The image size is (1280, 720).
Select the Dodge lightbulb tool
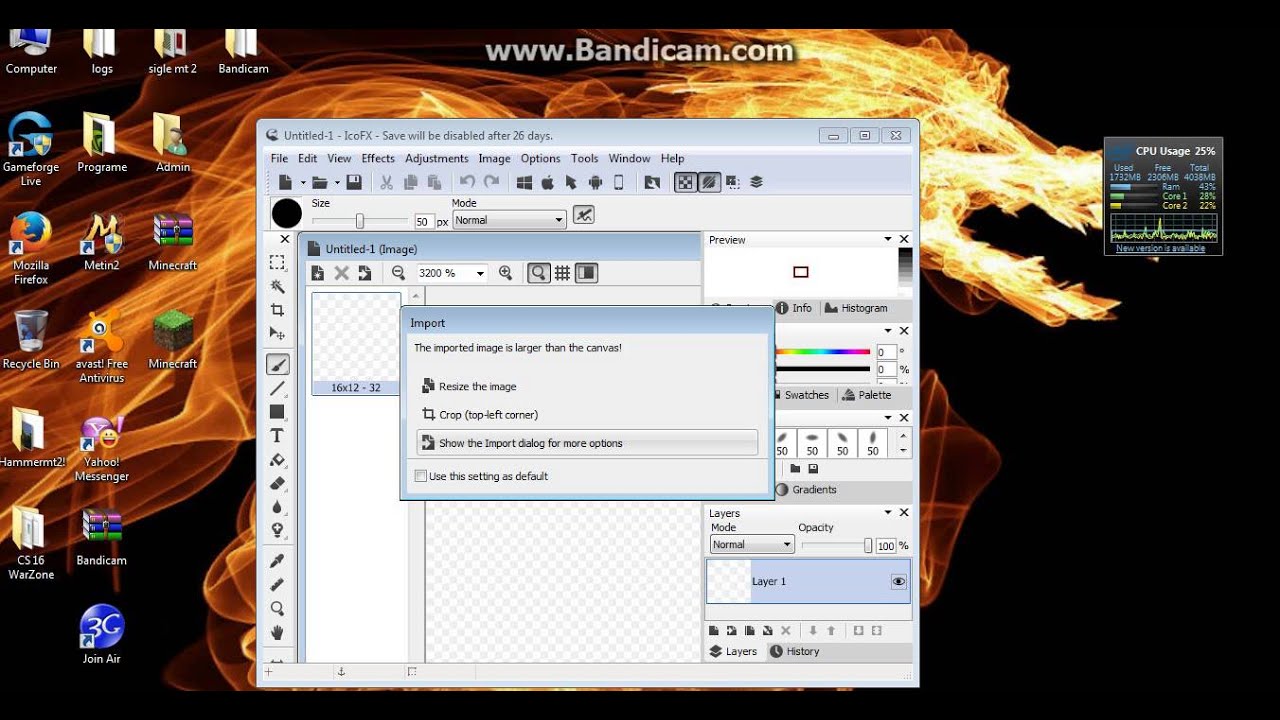tap(277, 531)
